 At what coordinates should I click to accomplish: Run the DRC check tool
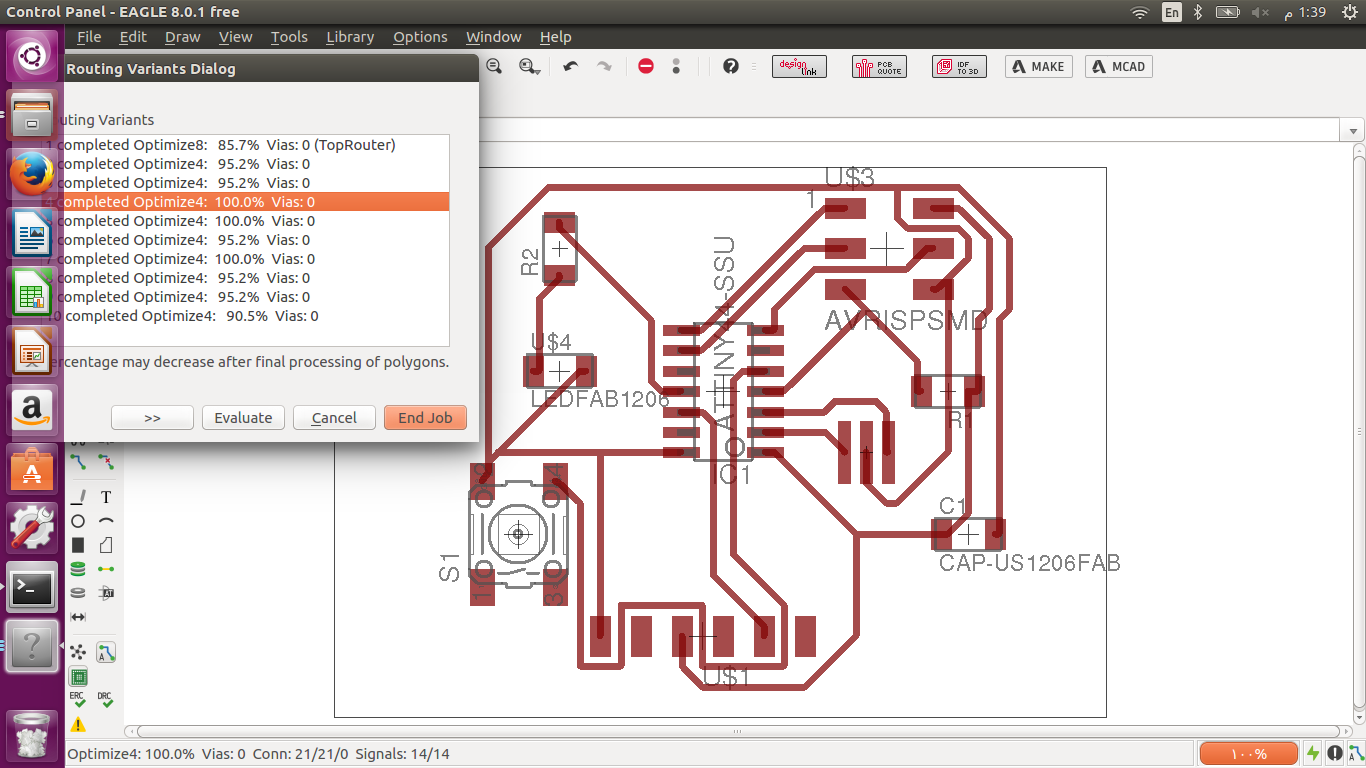click(105, 699)
